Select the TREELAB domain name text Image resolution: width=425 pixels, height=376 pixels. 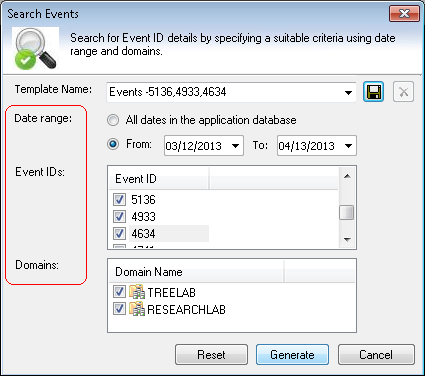point(172,292)
